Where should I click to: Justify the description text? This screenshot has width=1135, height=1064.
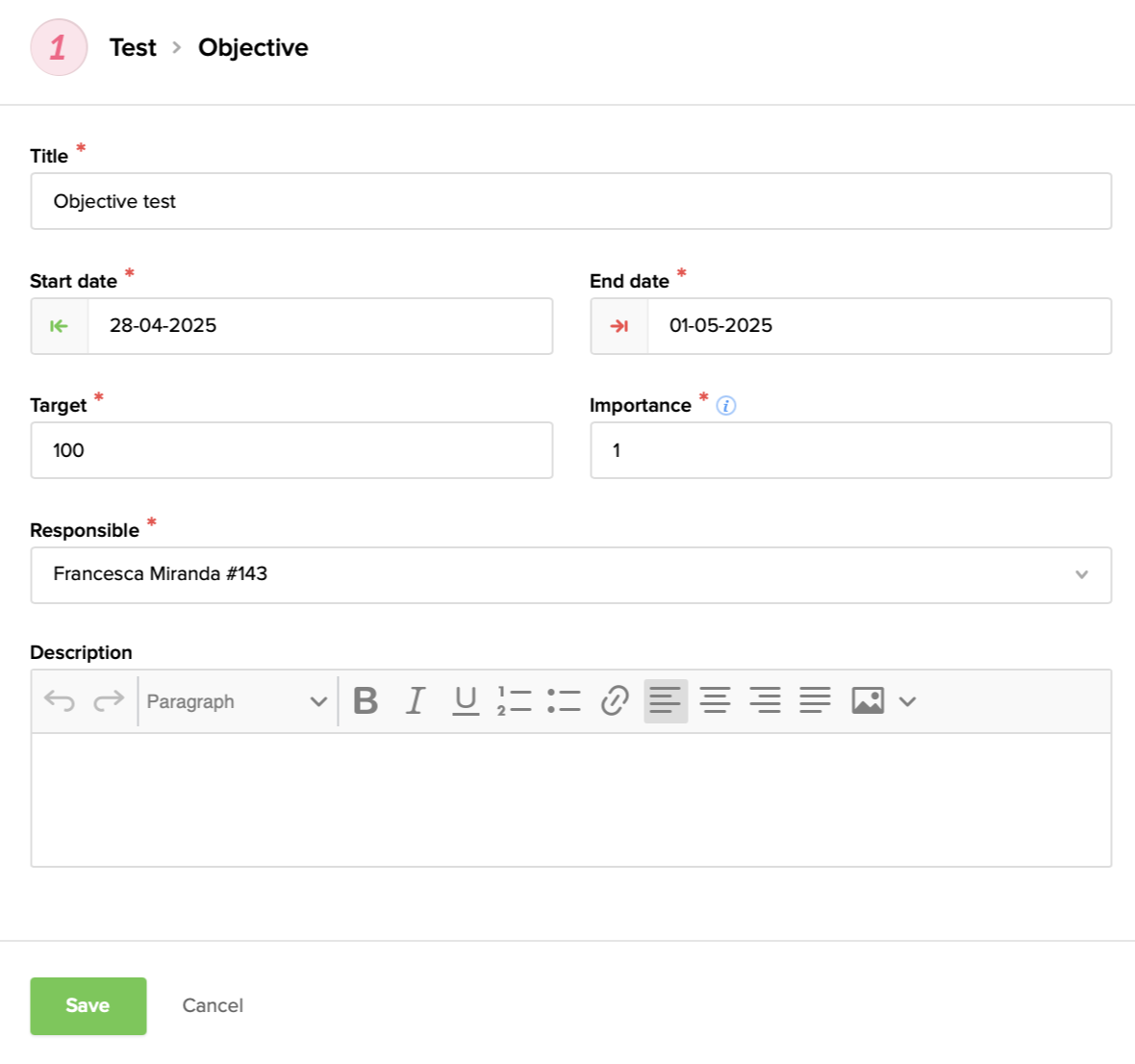[x=815, y=701]
